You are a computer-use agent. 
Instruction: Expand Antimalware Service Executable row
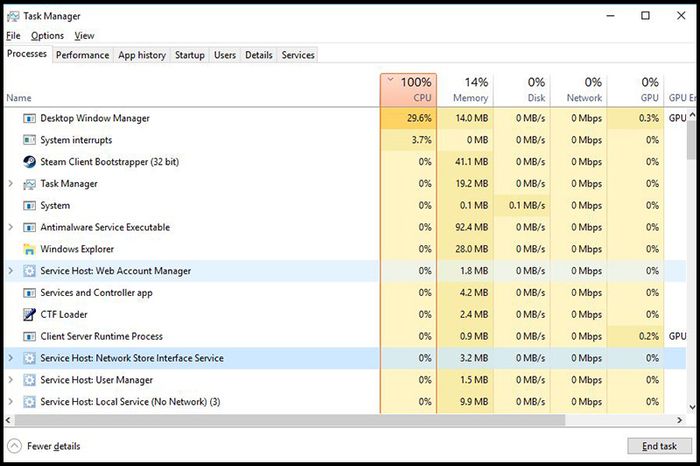coord(11,227)
